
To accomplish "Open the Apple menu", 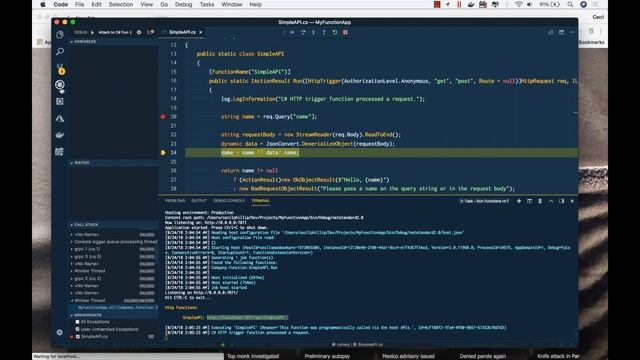I will point(43,4).
